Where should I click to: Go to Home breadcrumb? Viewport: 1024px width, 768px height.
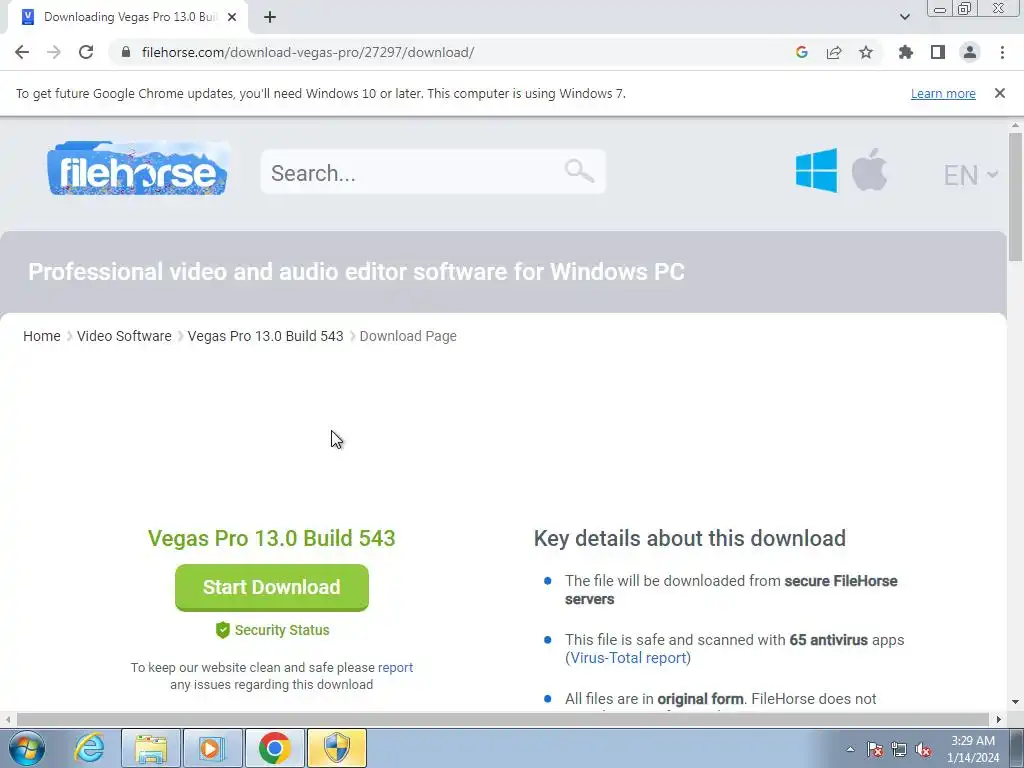[x=42, y=336]
